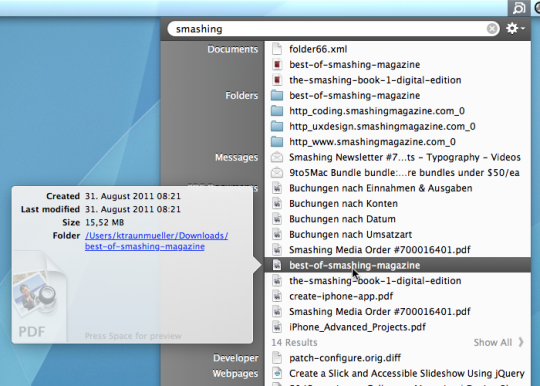Click folder icon for http_coding.smashingmagazine.com_0
Viewport: 540px width, 386px height.
tap(277, 111)
